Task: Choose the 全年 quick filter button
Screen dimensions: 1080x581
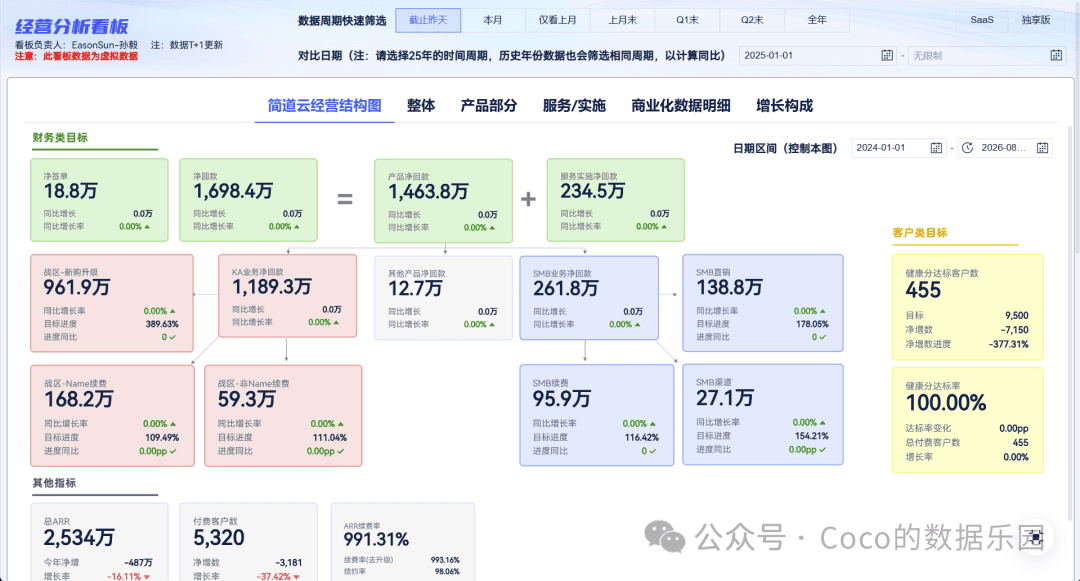Action: [x=817, y=20]
